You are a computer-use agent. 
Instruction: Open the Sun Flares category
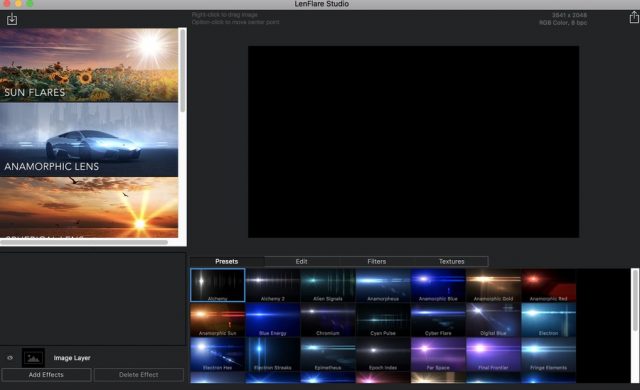coord(89,65)
